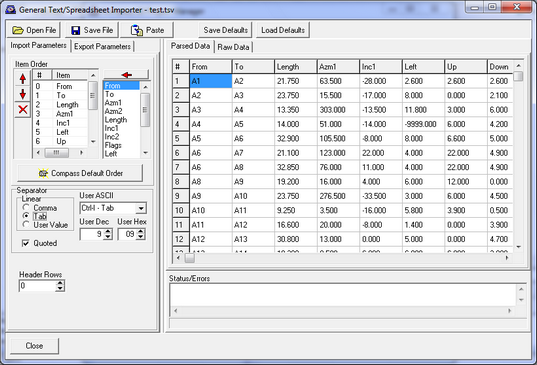Click the 276.500 Azm1 cell in row 9
Image resolution: width=537 pixels, height=365 pixels.
pos(338,196)
